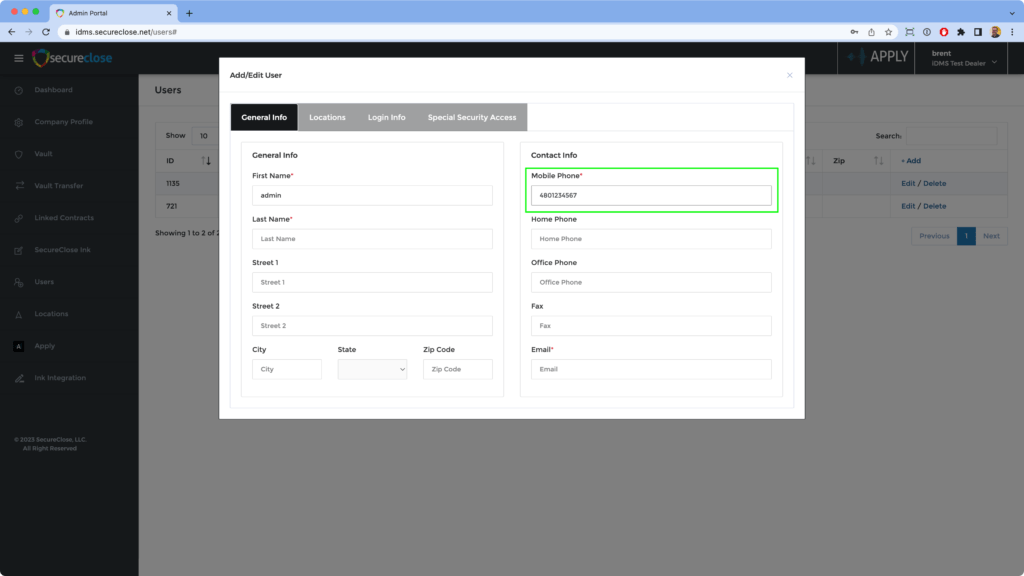Click the Linked Contracts chain icon
The width and height of the screenshot is (1024, 576).
click(19, 218)
